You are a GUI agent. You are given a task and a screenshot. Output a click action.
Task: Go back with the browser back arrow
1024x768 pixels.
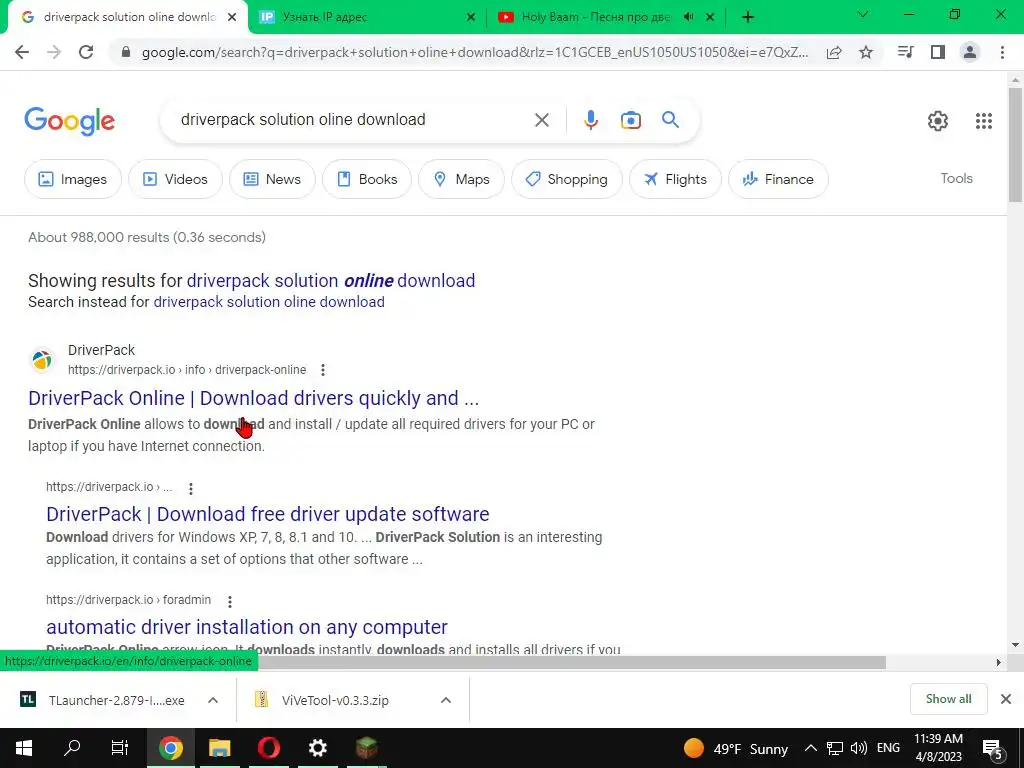(22, 52)
